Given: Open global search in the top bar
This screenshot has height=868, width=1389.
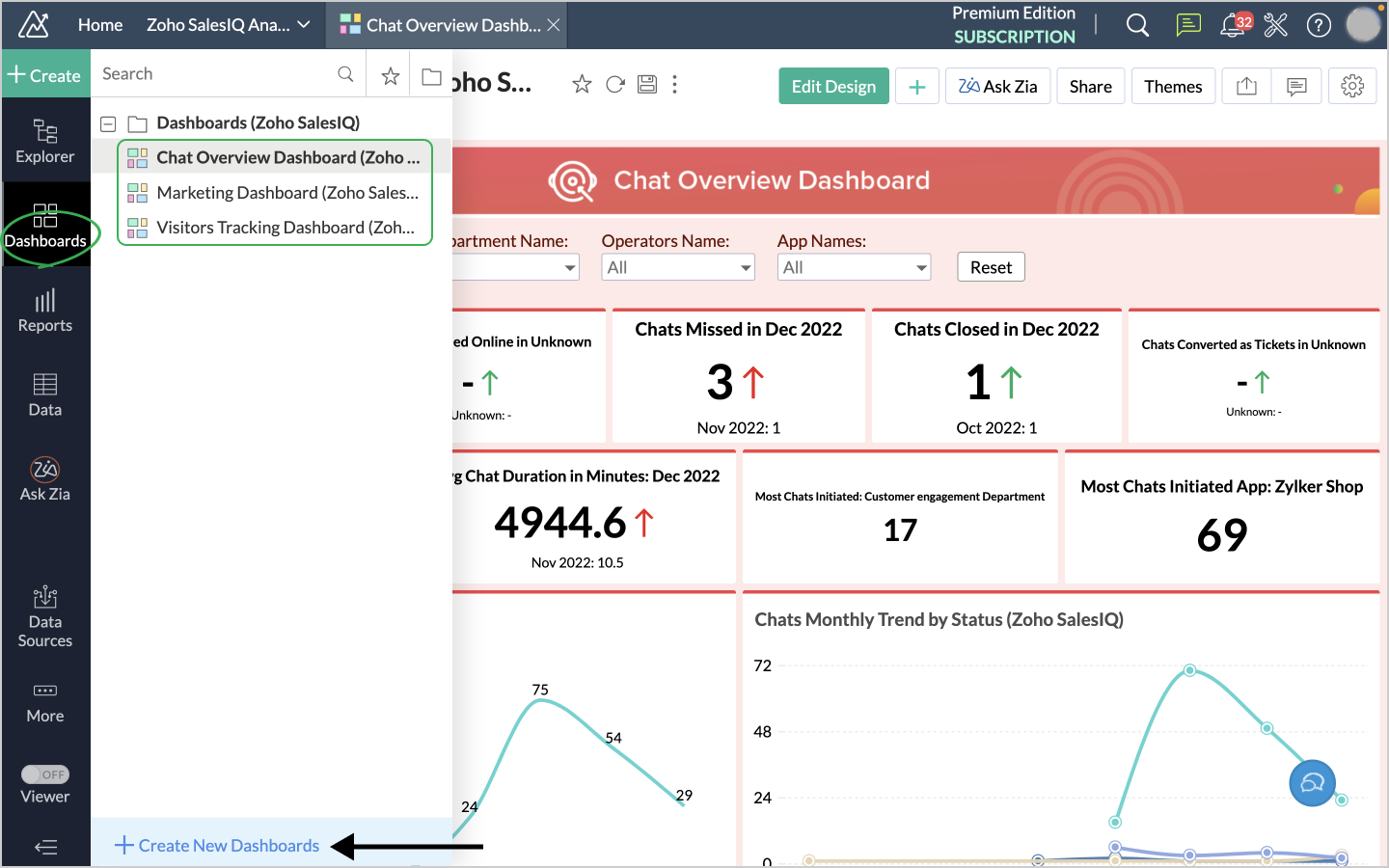Looking at the screenshot, I should pyautogui.click(x=1137, y=25).
